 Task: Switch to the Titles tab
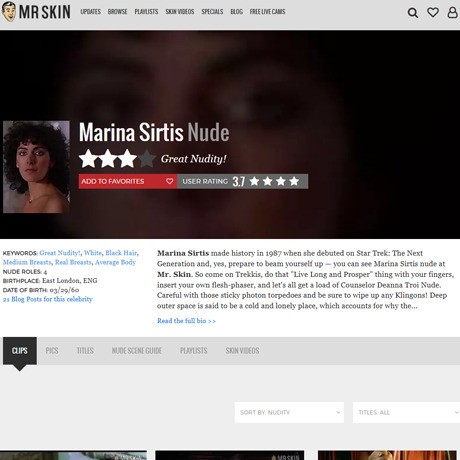click(x=85, y=351)
